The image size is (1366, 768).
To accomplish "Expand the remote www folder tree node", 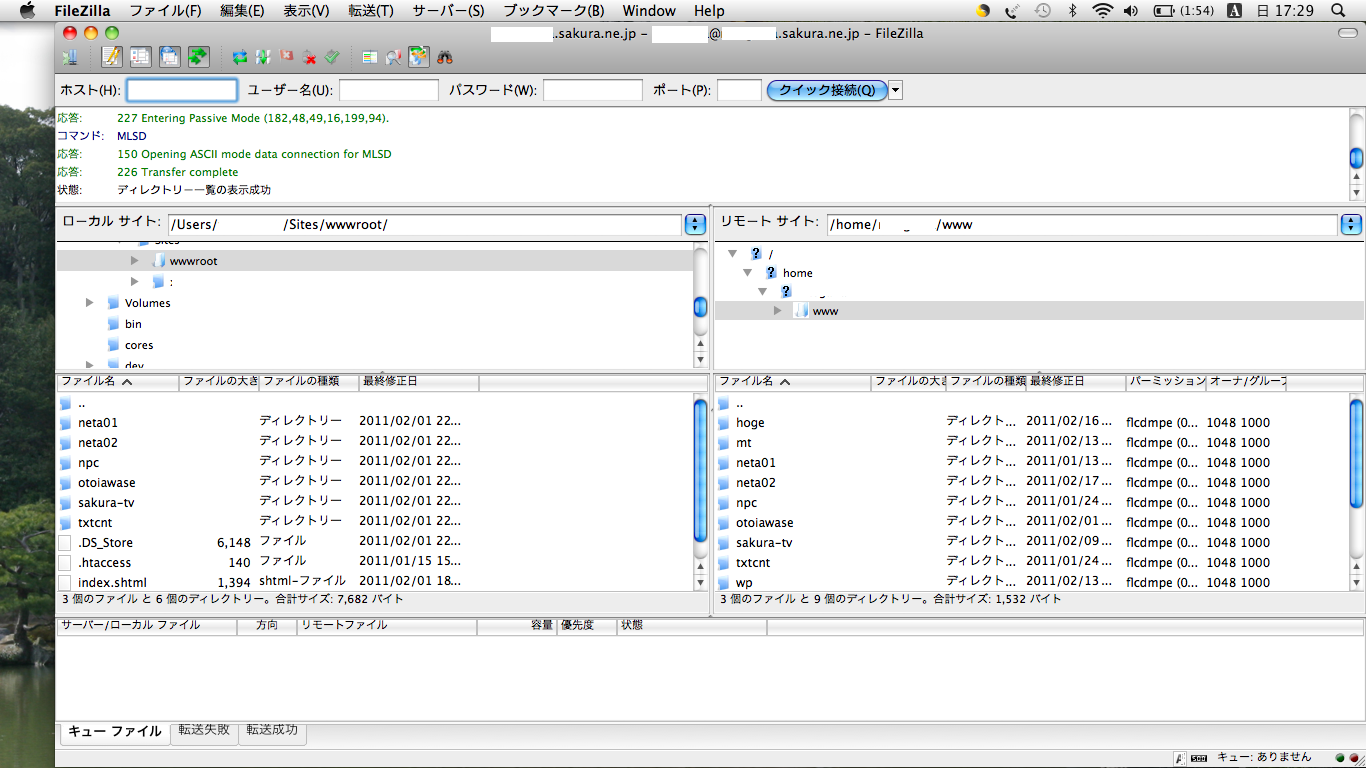I will (778, 311).
